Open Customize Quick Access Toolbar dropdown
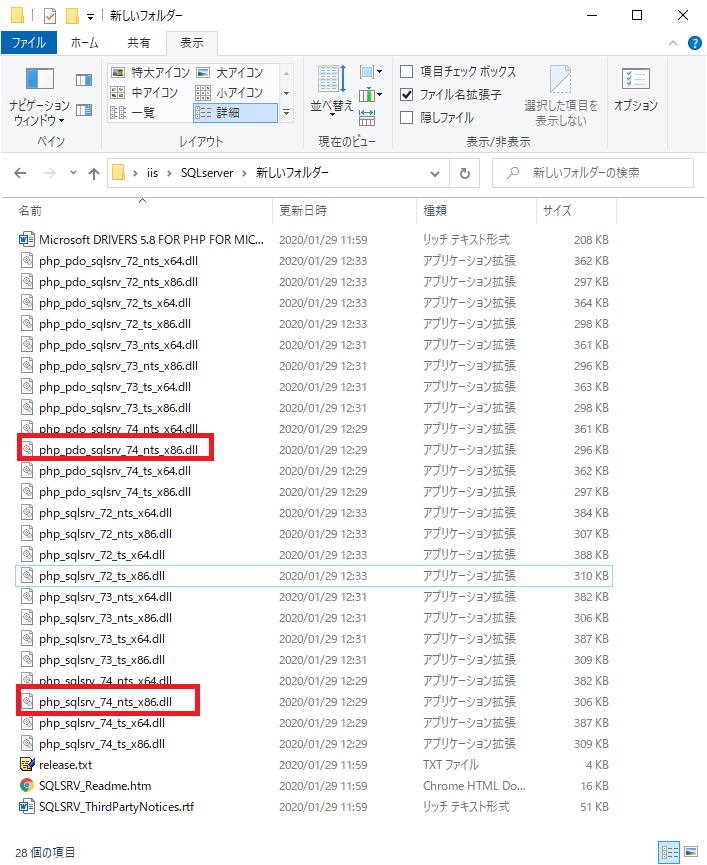This screenshot has height=865, width=707. (x=90, y=17)
